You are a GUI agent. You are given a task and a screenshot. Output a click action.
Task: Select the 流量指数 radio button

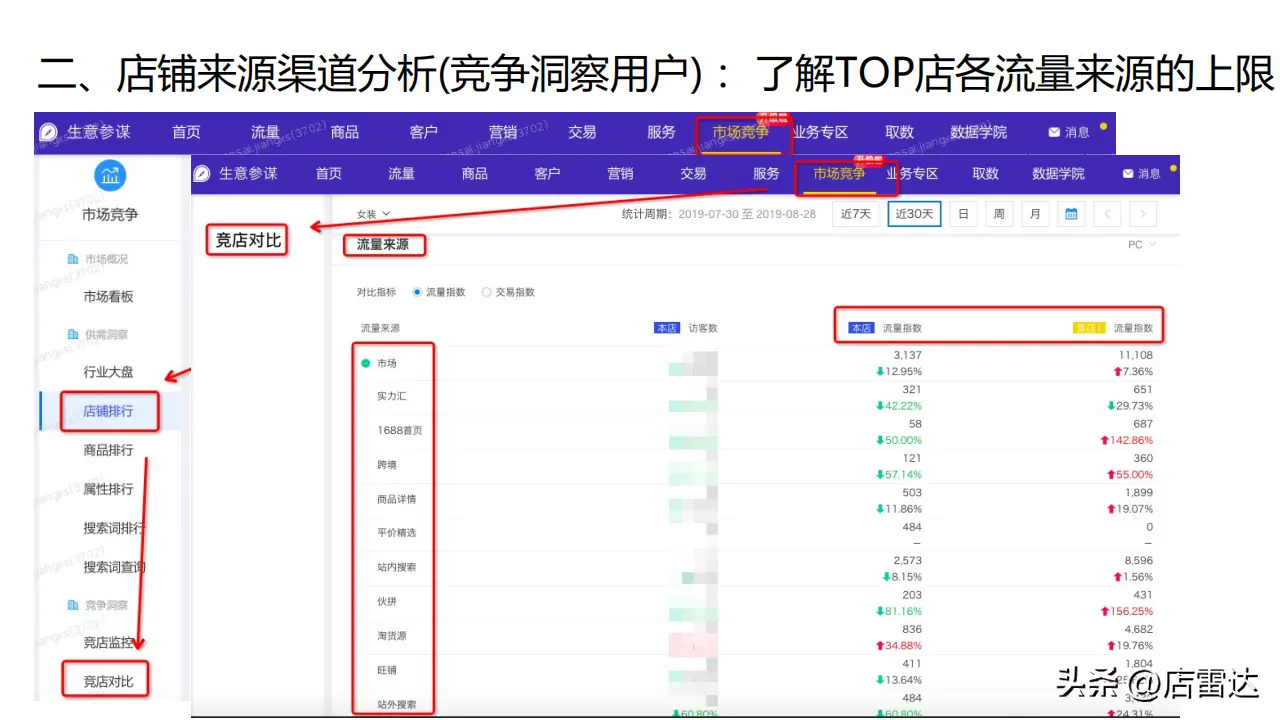417,292
